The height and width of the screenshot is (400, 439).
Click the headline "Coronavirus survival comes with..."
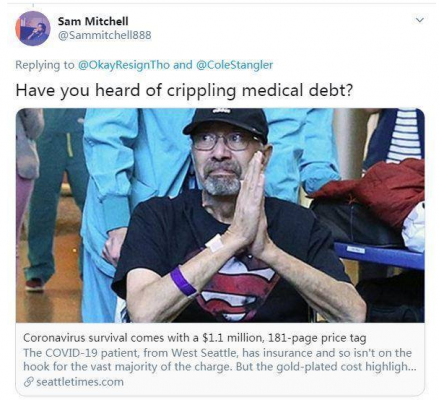(195, 338)
